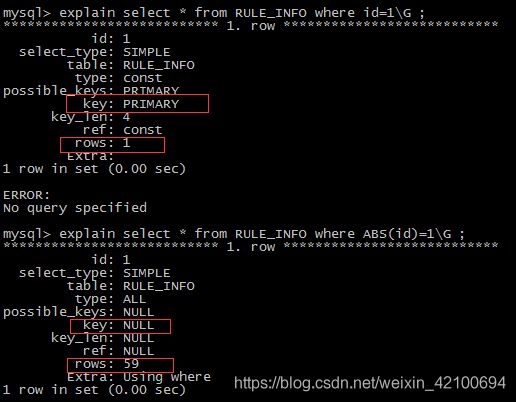
Task: Click the rows: 1 highlighted box
Action: pos(112,145)
